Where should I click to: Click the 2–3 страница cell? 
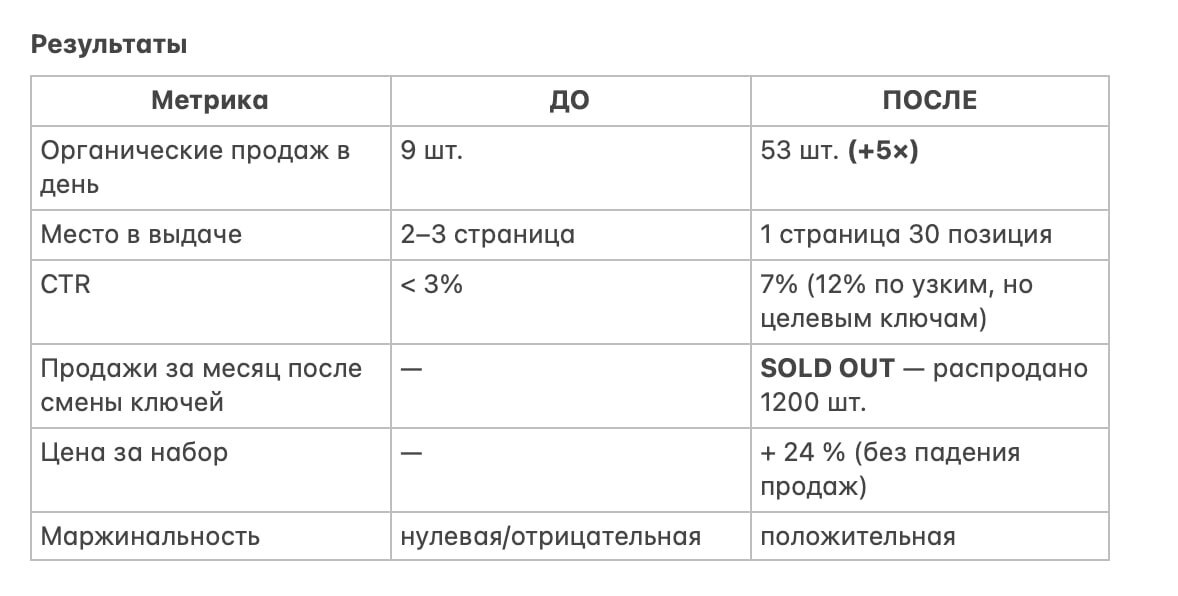tap(487, 235)
